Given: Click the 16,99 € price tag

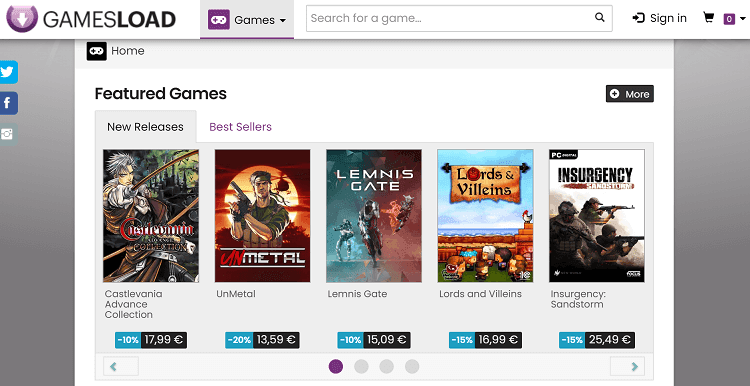Looking at the screenshot, I should tap(499, 340).
